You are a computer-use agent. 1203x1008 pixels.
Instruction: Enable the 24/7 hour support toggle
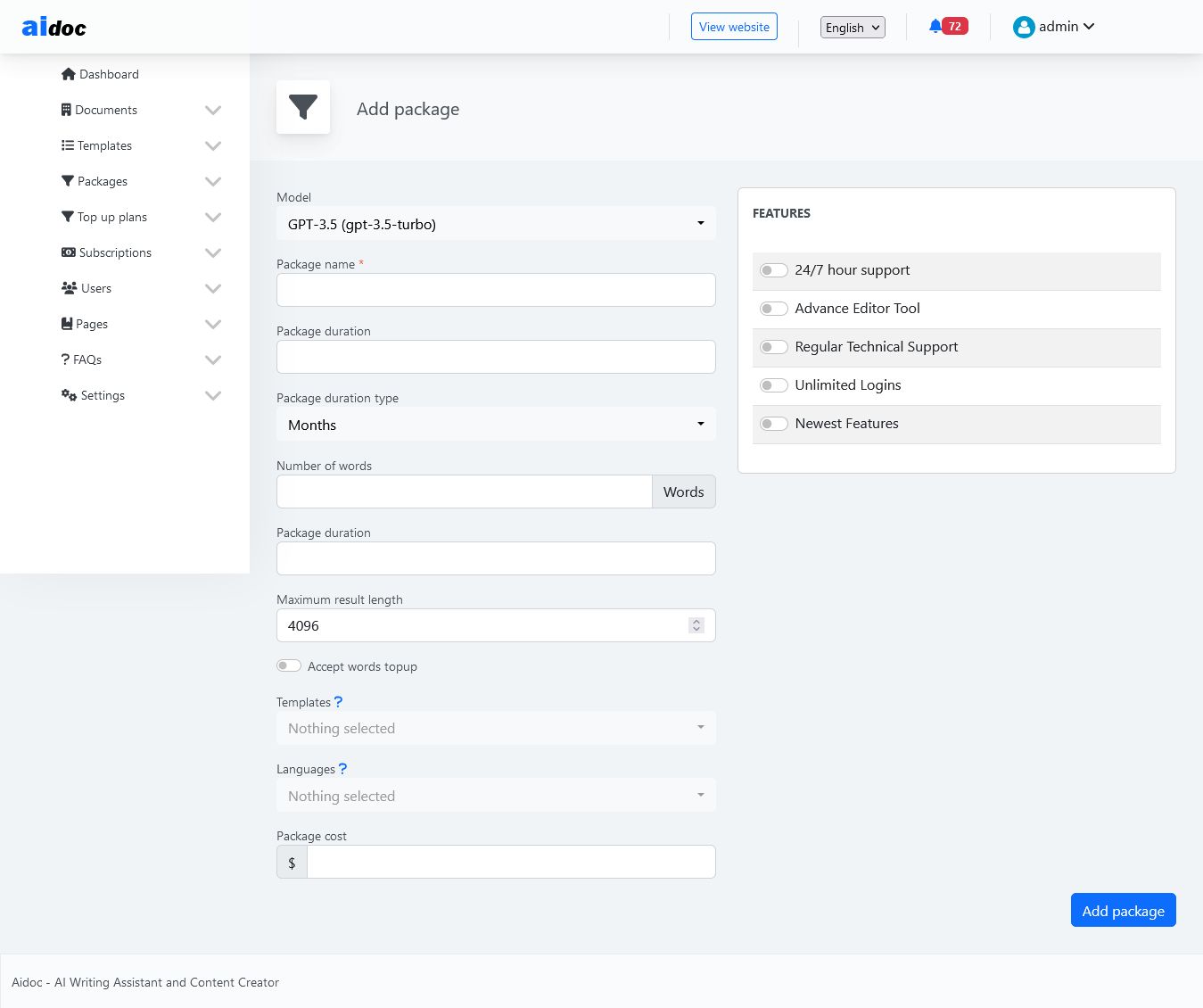coord(773,270)
